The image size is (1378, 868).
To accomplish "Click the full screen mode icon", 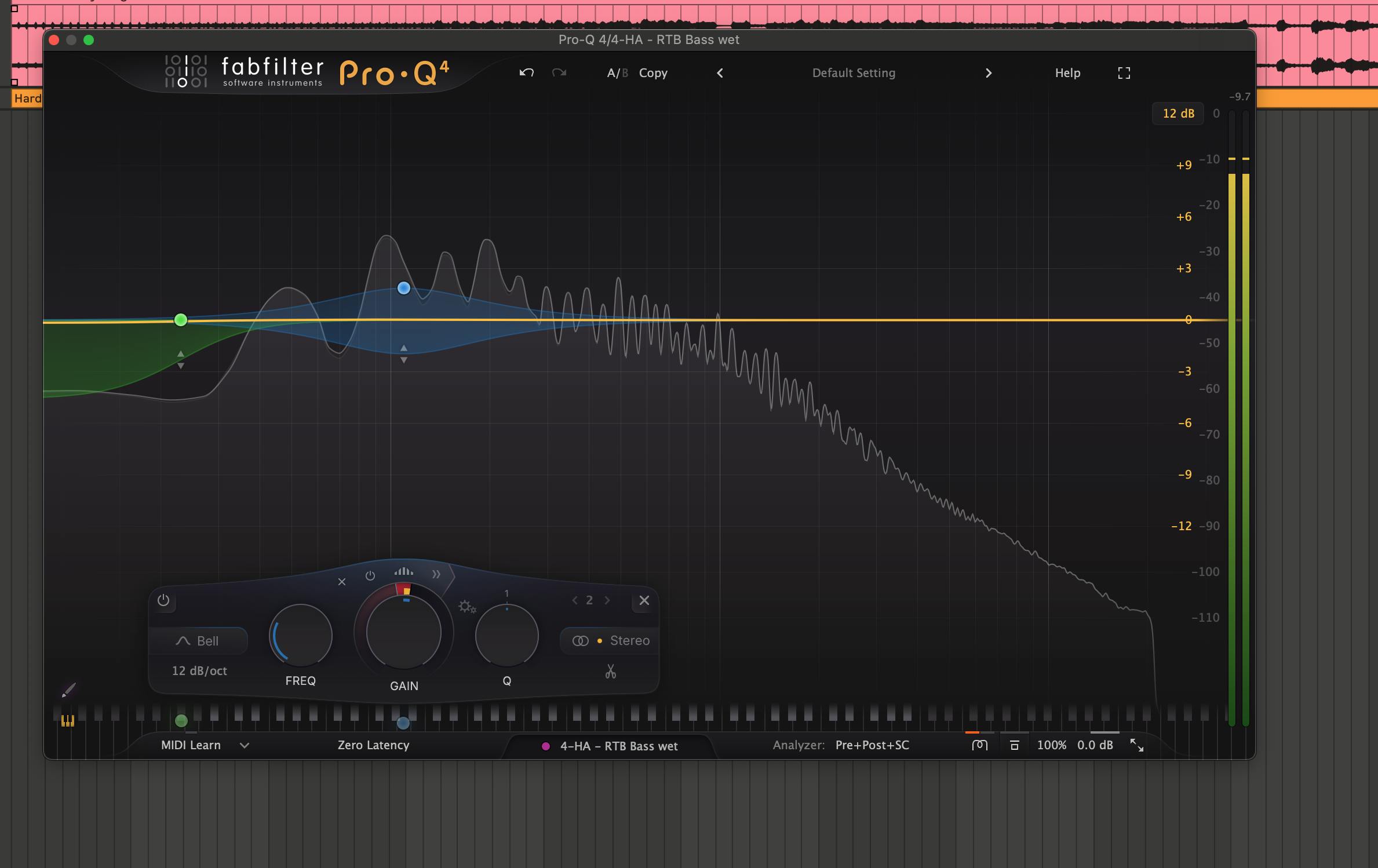I will pos(1124,73).
